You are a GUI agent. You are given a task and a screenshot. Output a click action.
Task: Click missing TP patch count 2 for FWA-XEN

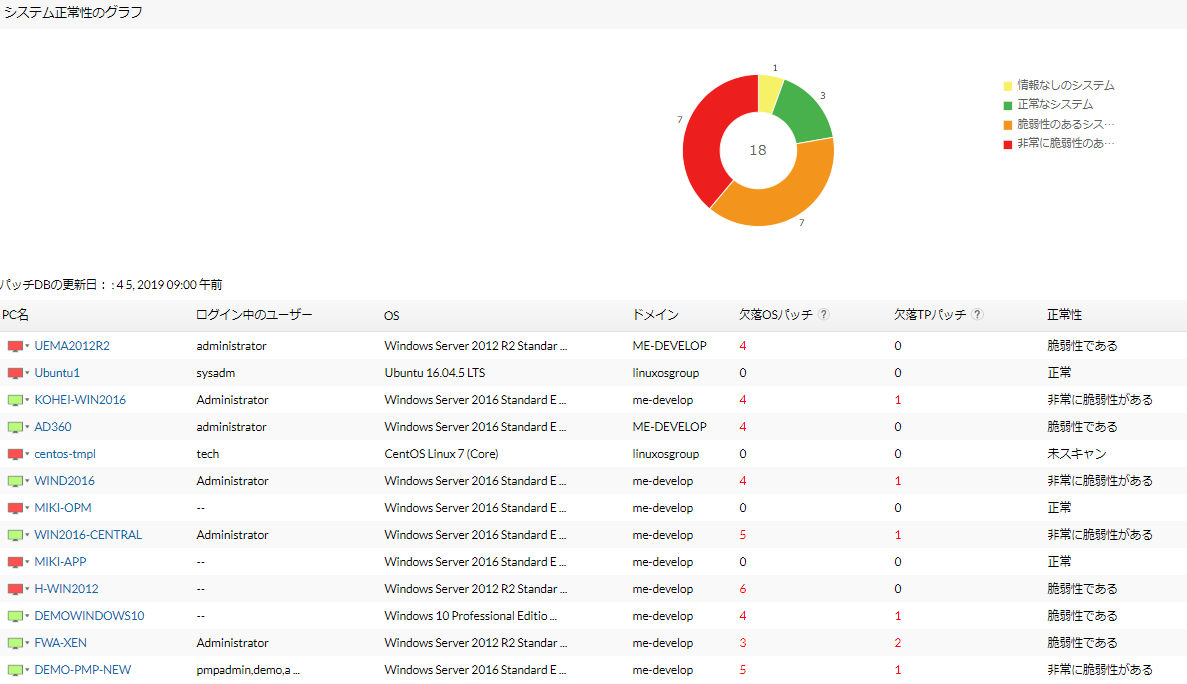(898, 643)
